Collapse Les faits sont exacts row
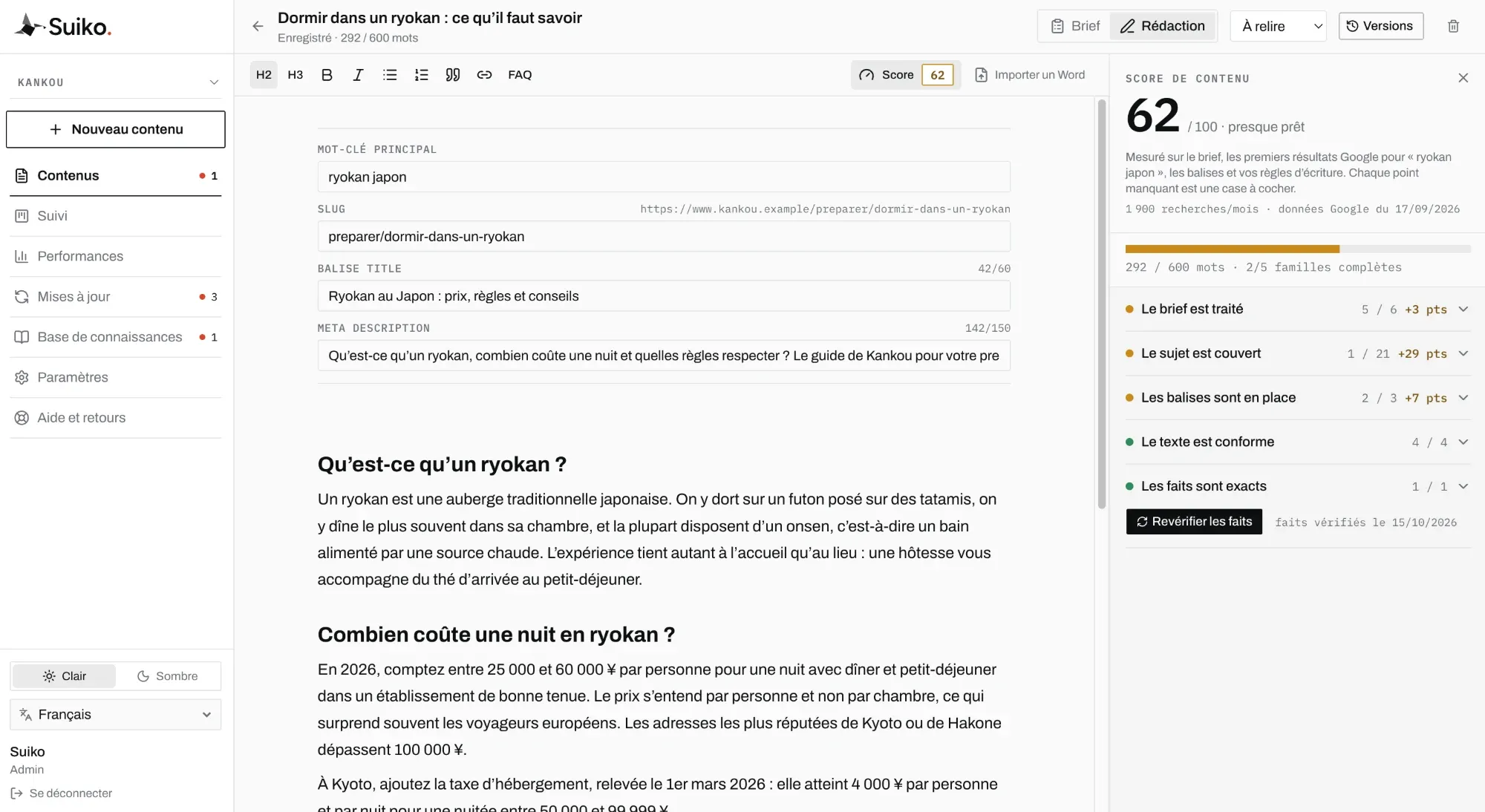The width and height of the screenshot is (1485, 812). click(x=1298, y=487)
